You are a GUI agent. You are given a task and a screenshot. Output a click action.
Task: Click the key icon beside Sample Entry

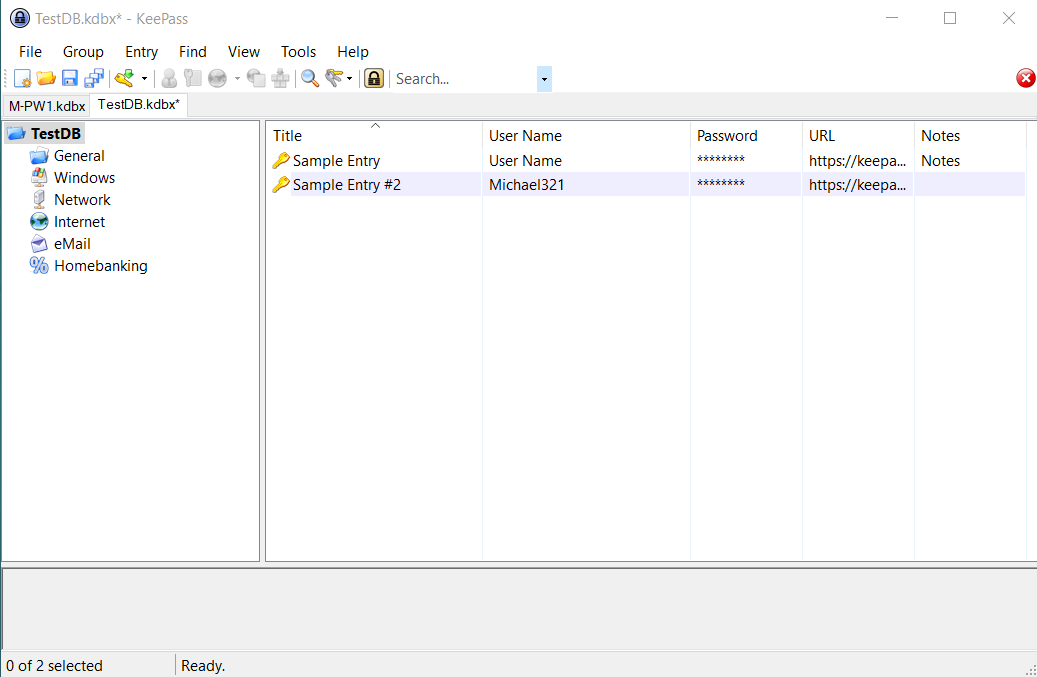[280, 160]
